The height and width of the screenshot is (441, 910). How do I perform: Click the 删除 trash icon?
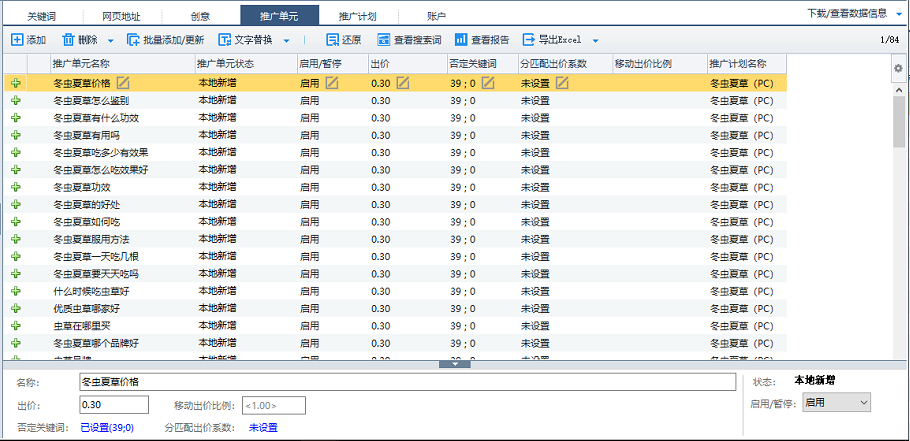pyautogui.click(x=68, y=40)
